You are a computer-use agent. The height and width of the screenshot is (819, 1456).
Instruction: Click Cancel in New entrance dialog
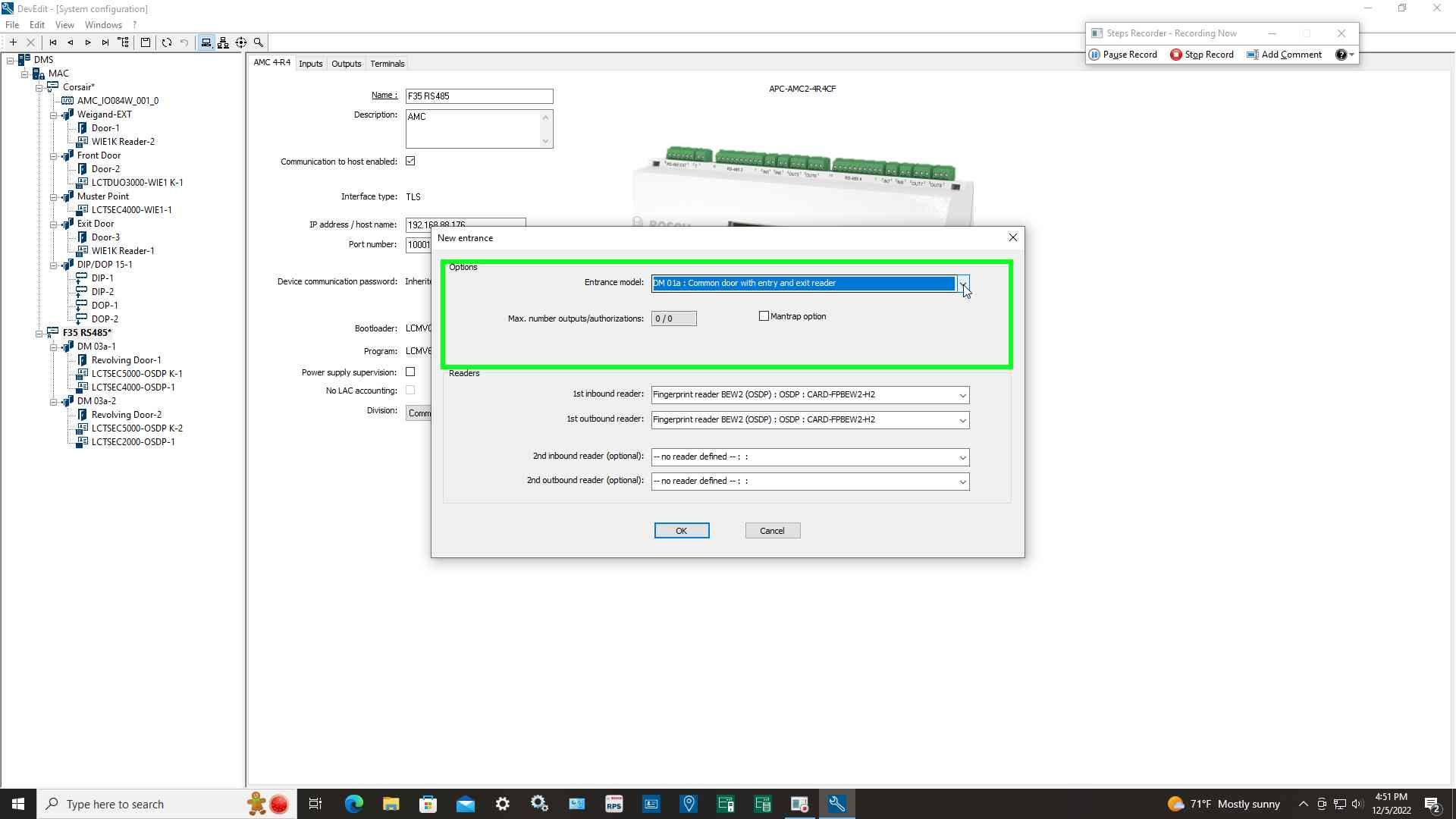tap(772, 531)
